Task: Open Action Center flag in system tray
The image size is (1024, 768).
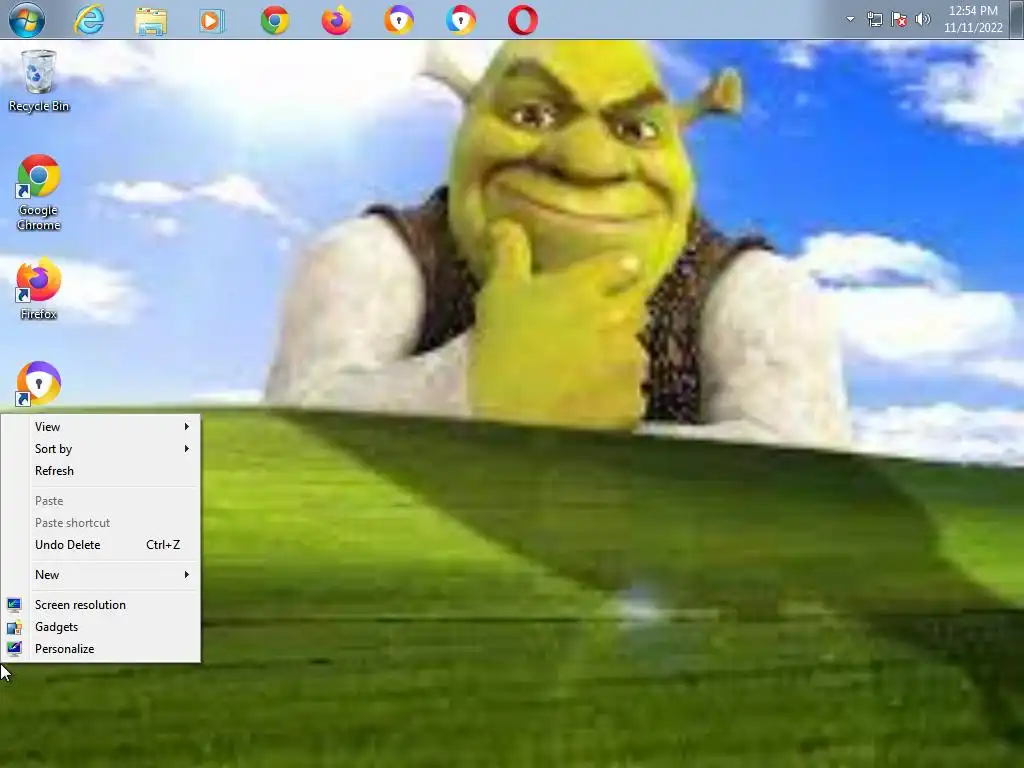Action: click(x=899, y=20)
